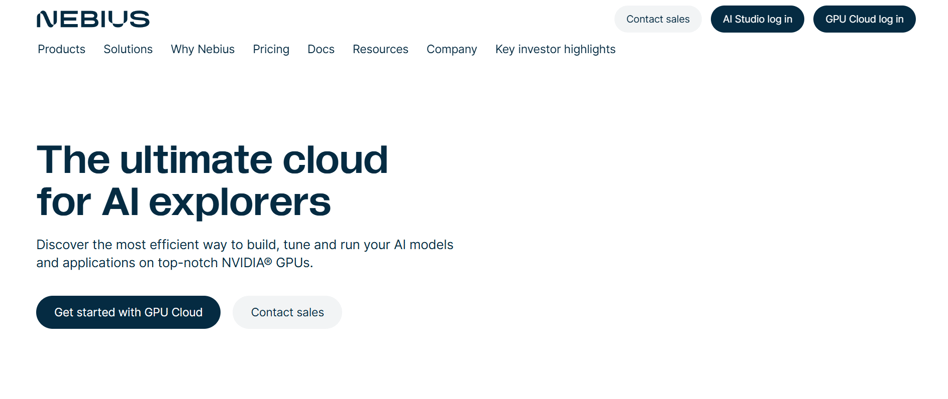The image size is (948, 399).
Task: Expand the Company navigation menu
Action: point(452,50)
